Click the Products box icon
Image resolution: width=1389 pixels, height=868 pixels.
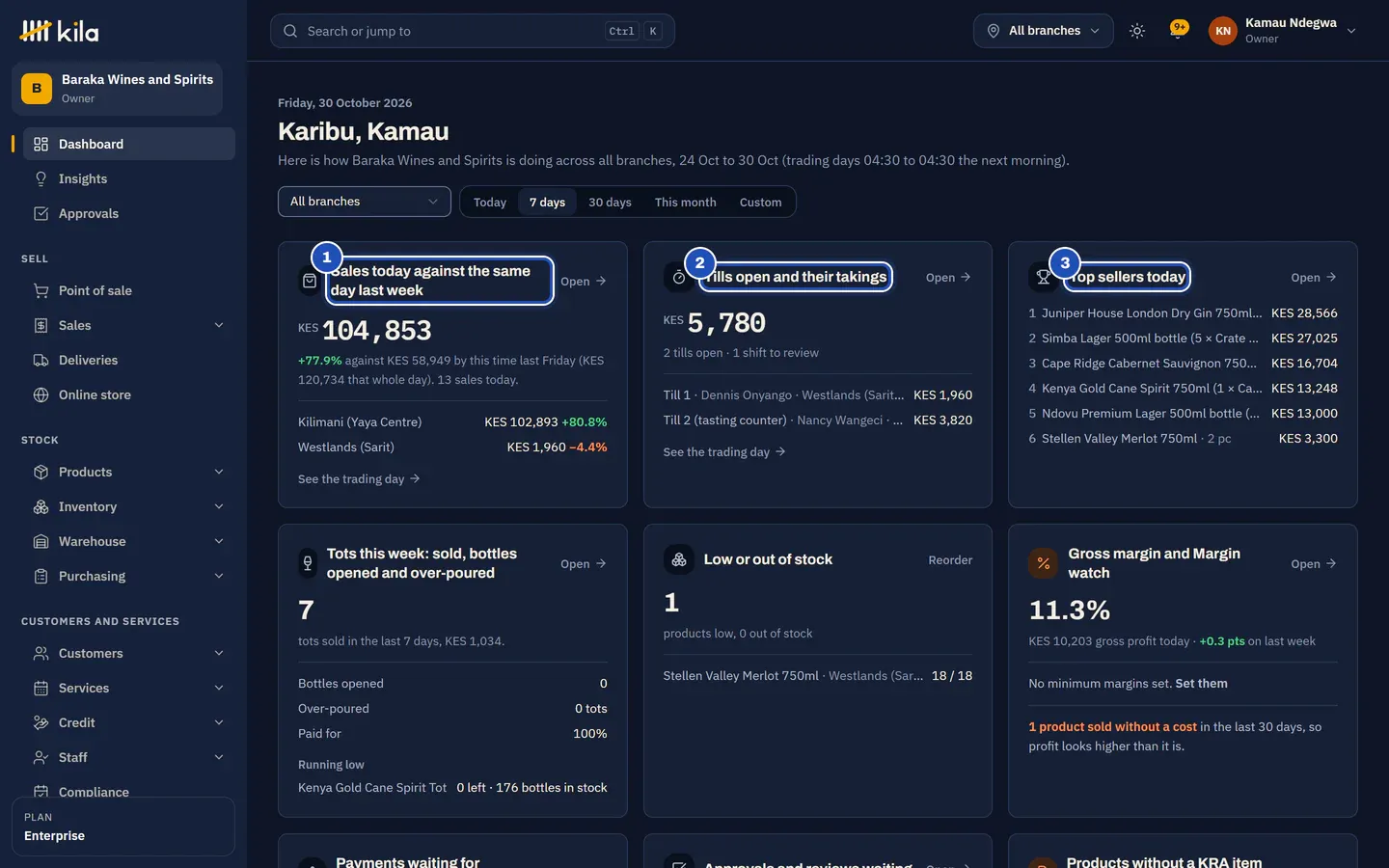pyautogui.click(x=41, y=472)
